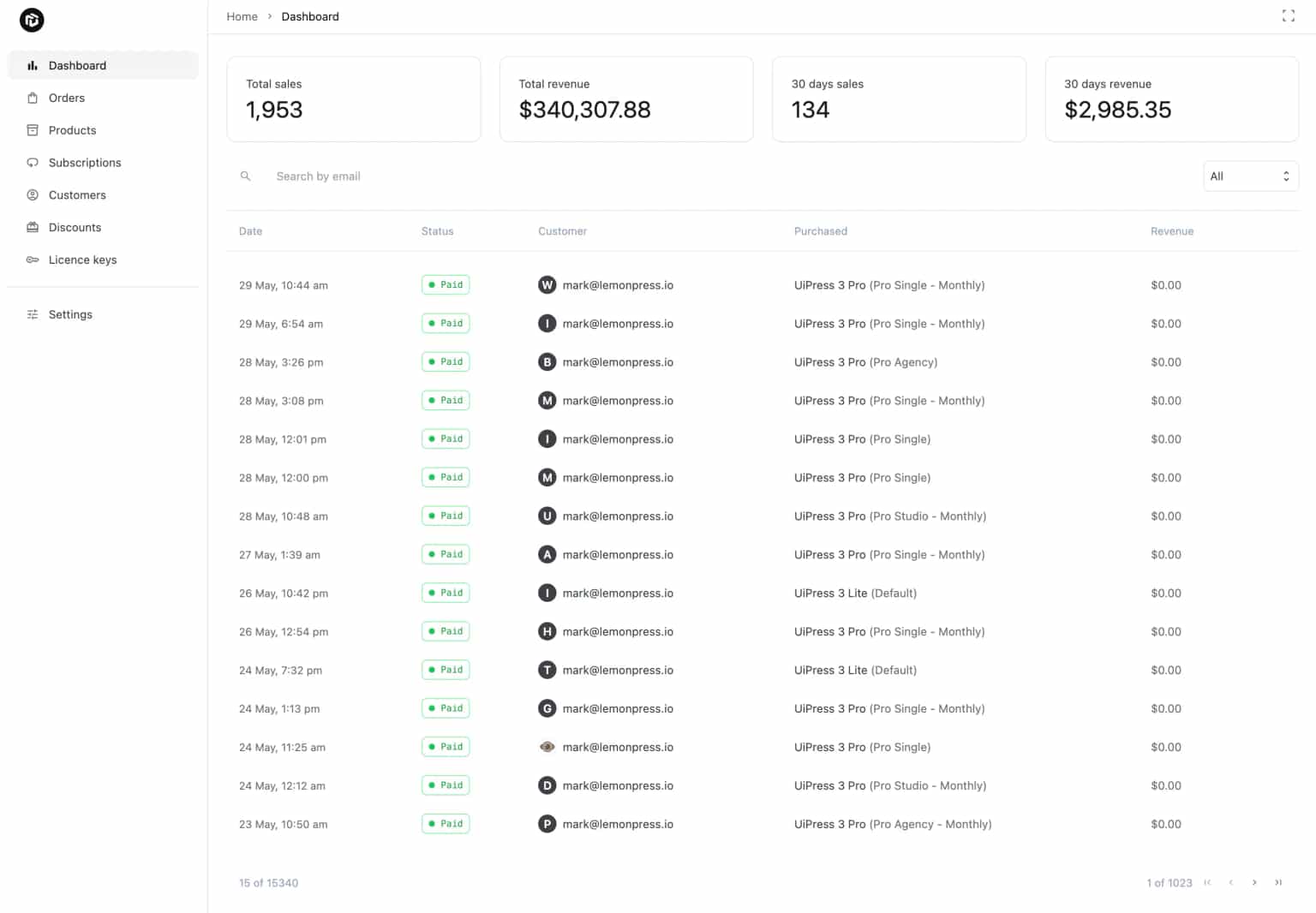The width and height of the screenshot is (1316, 913).
Task: Click the Licence keys key icon
Action: click(x=33, y=260)
